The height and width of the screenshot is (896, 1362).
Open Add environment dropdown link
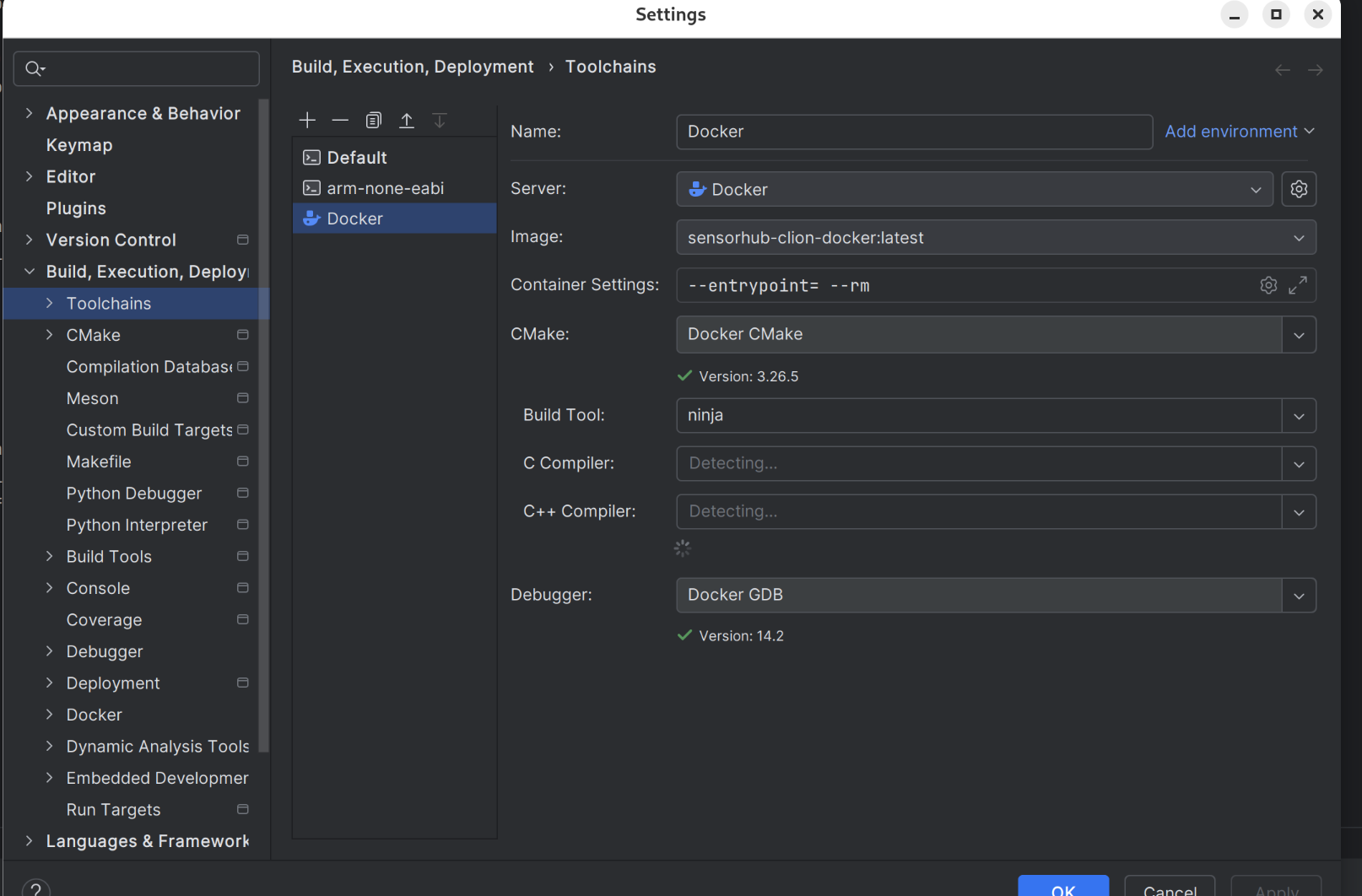point(1240,132)
